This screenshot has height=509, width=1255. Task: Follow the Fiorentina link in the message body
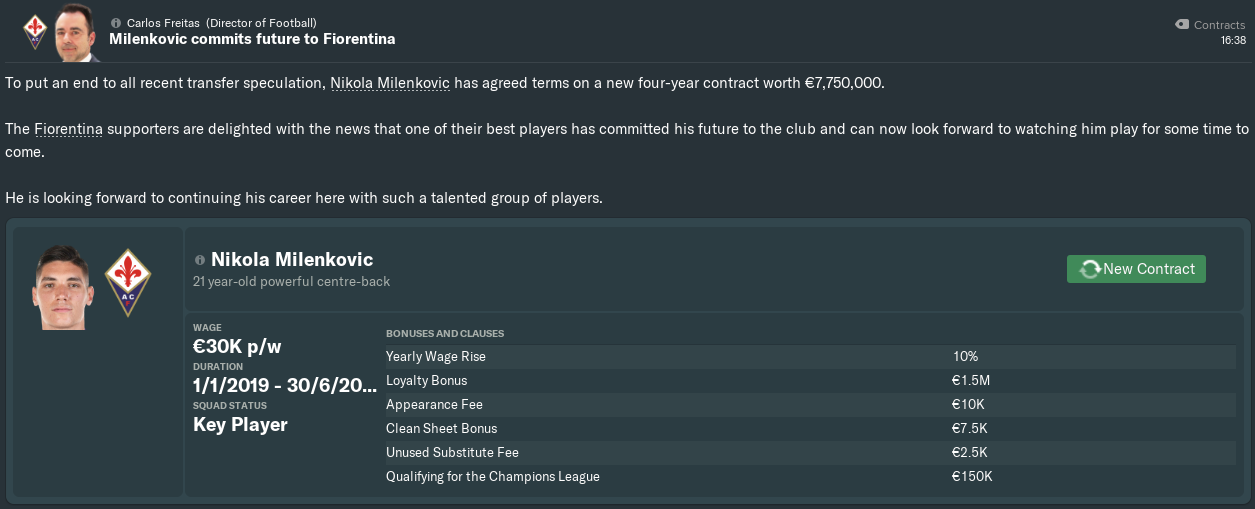tap(68, 129)
